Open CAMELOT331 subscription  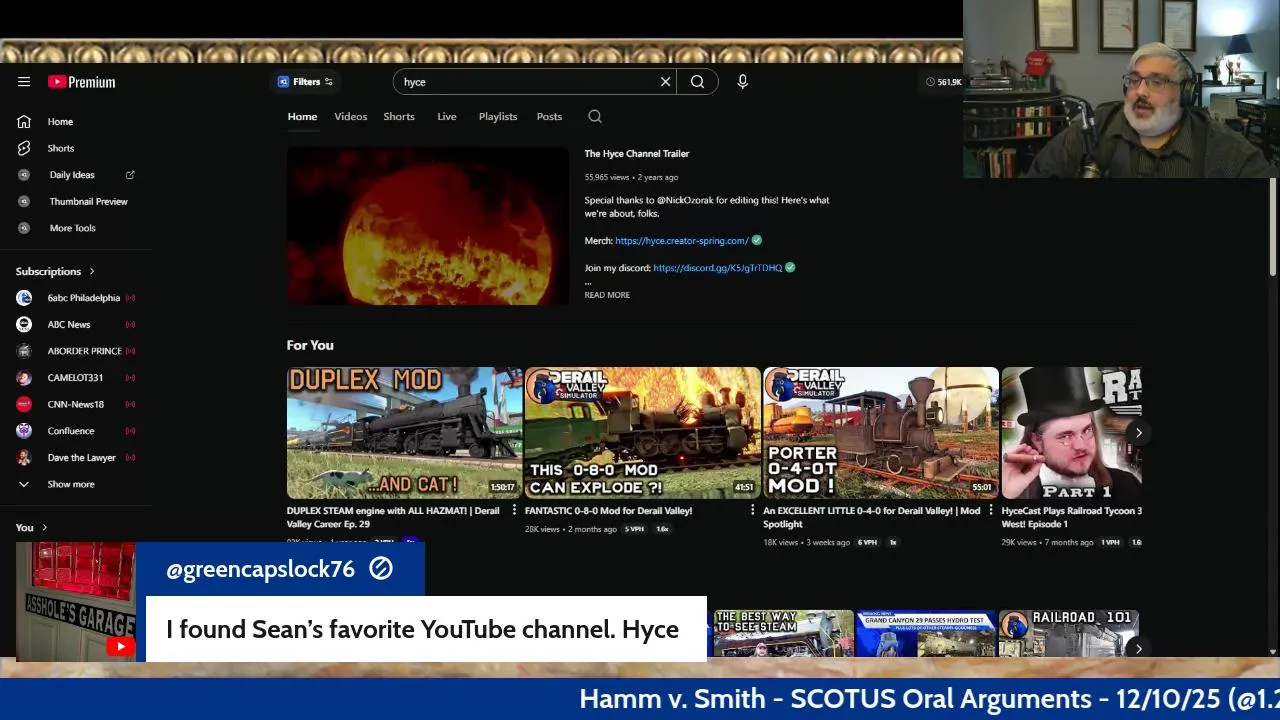click(x=76, y=377)
